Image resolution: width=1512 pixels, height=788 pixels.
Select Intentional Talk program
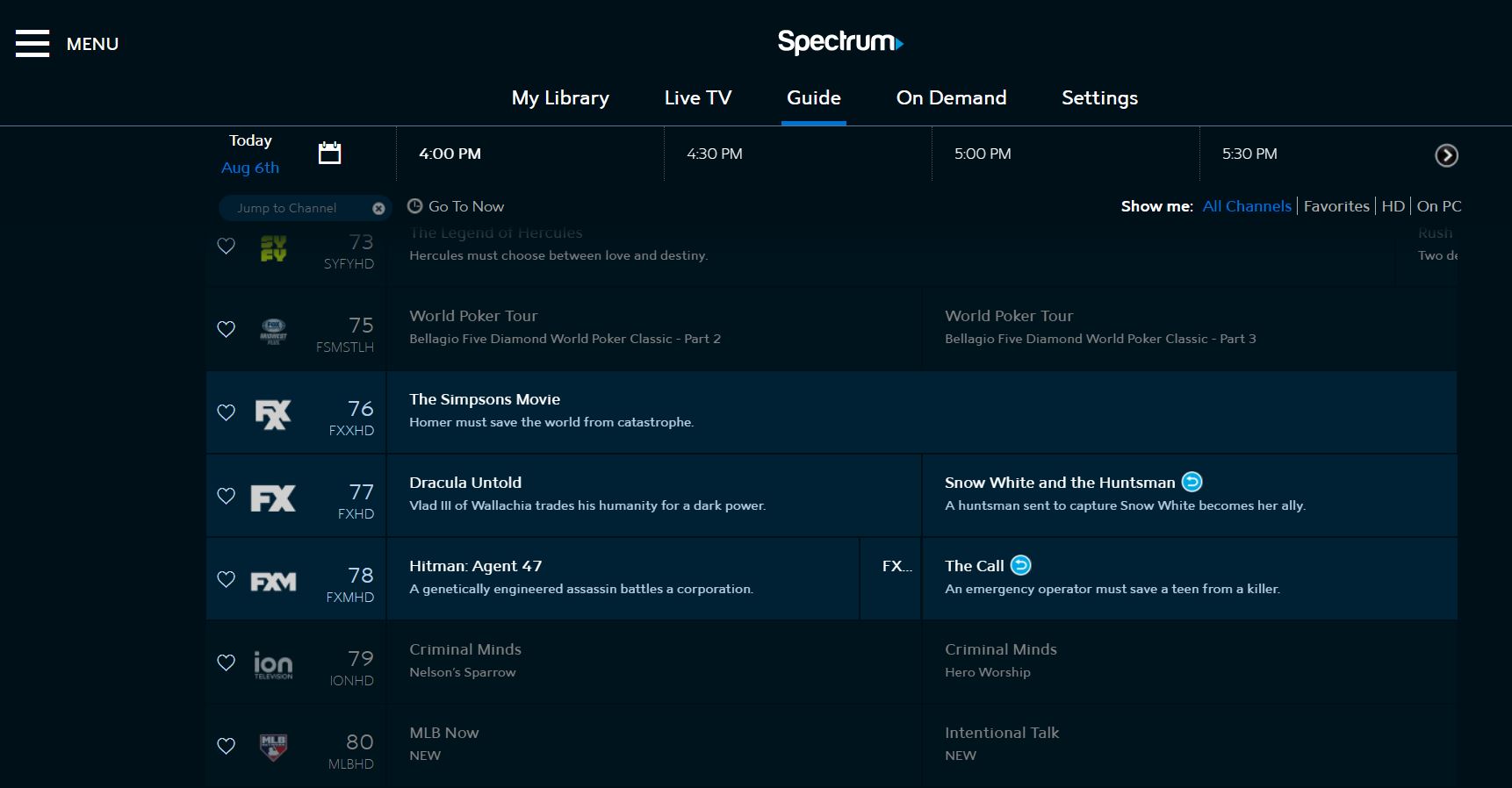(x=1190, y=746)
